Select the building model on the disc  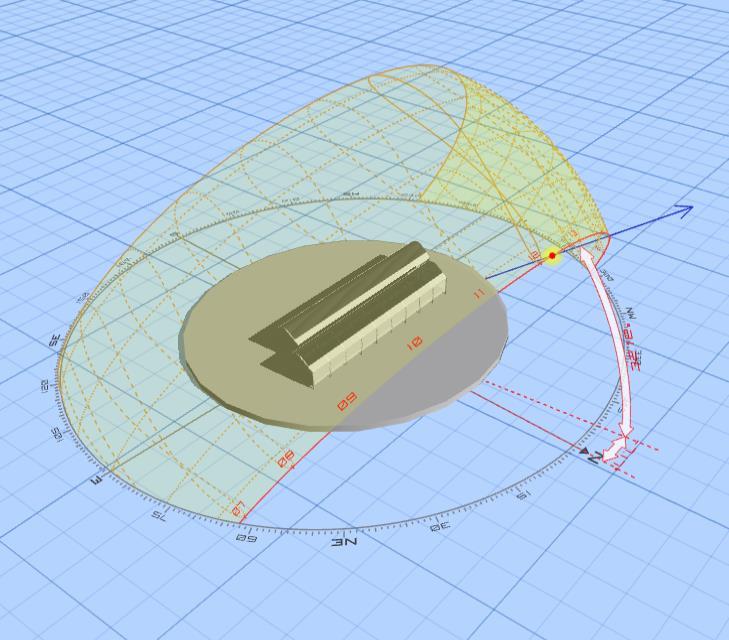coord(348,315)
